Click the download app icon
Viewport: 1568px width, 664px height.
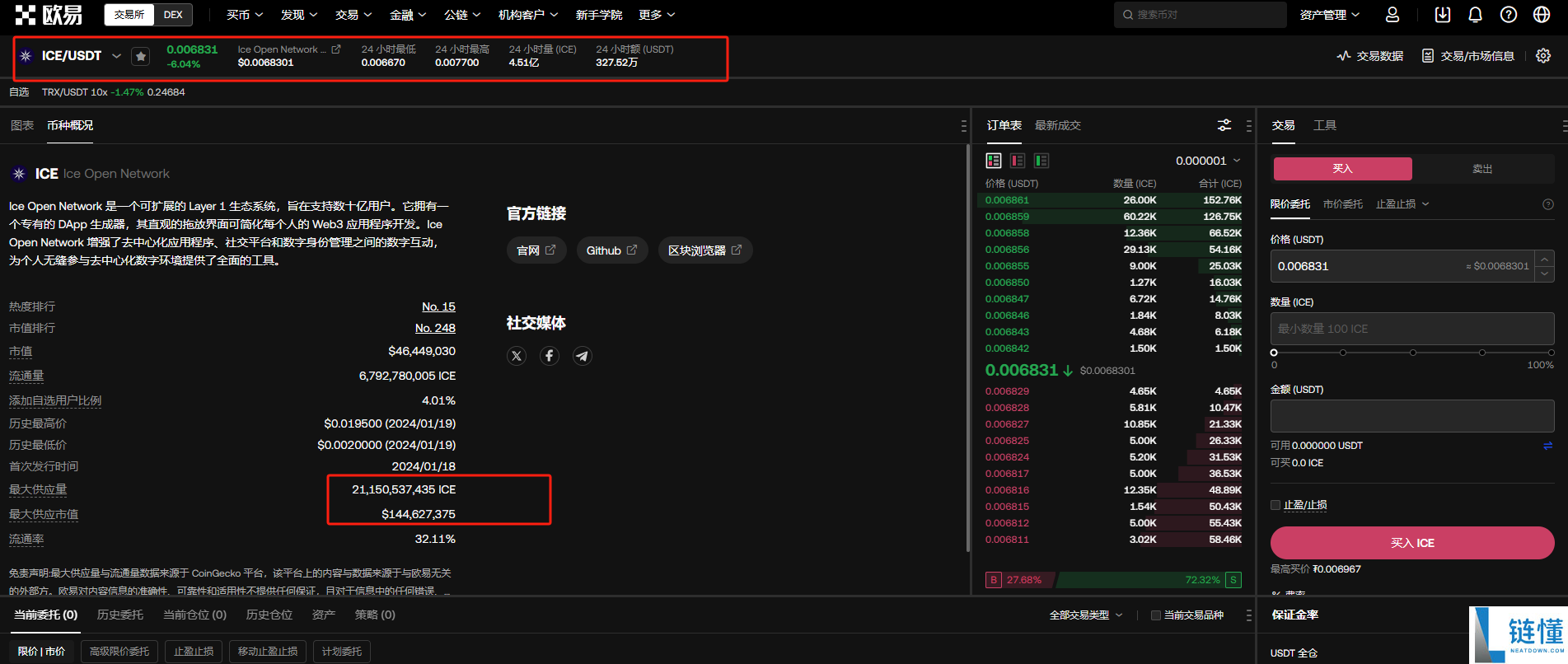click(1443, 15)
